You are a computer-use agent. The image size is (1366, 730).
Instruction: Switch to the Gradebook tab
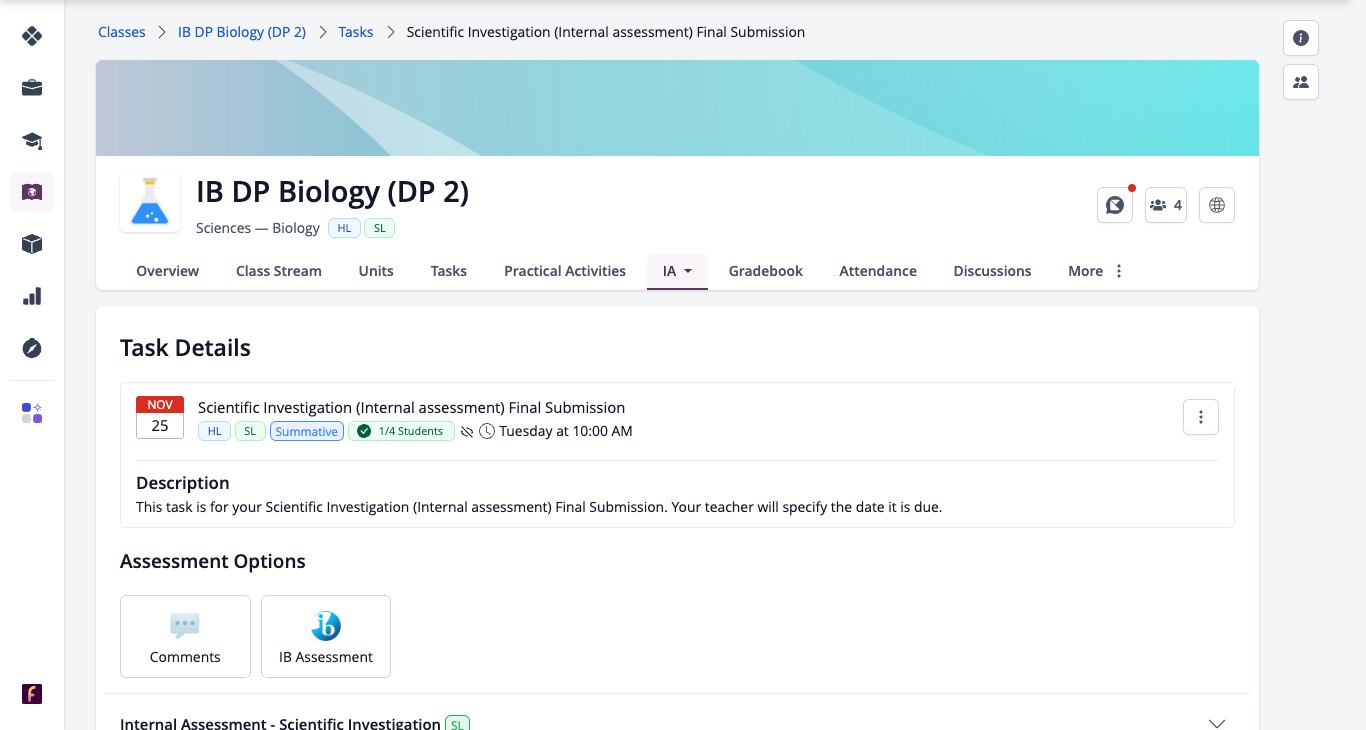click(x=766, y=271)
